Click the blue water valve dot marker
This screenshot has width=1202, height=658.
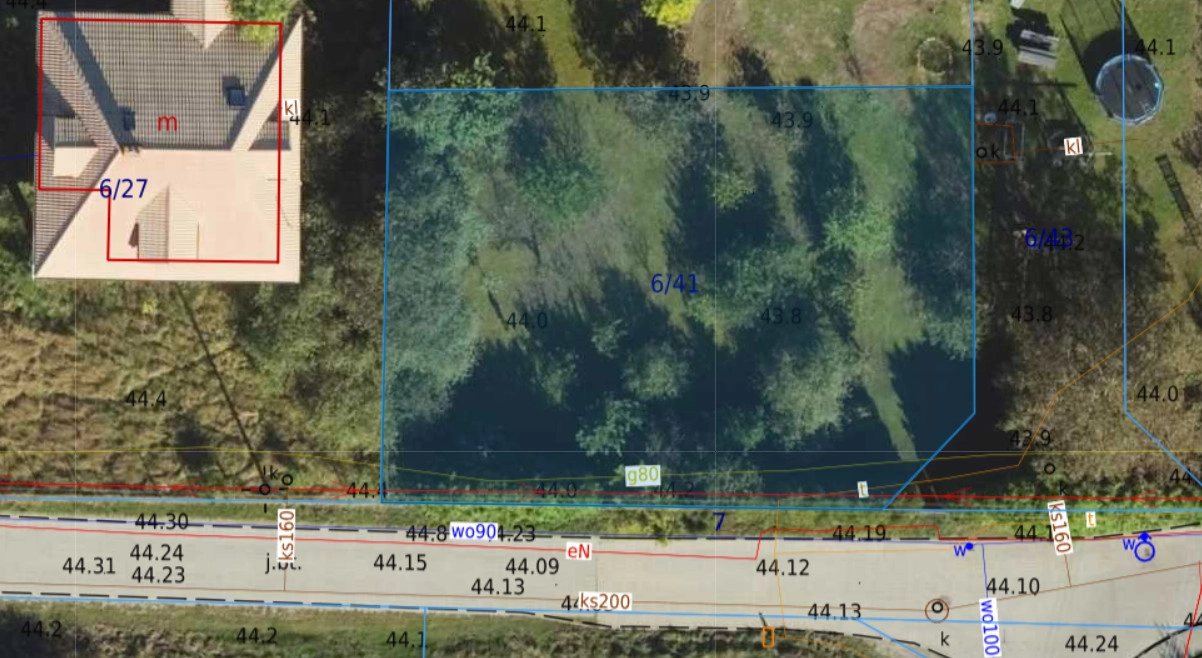[968, 547]
